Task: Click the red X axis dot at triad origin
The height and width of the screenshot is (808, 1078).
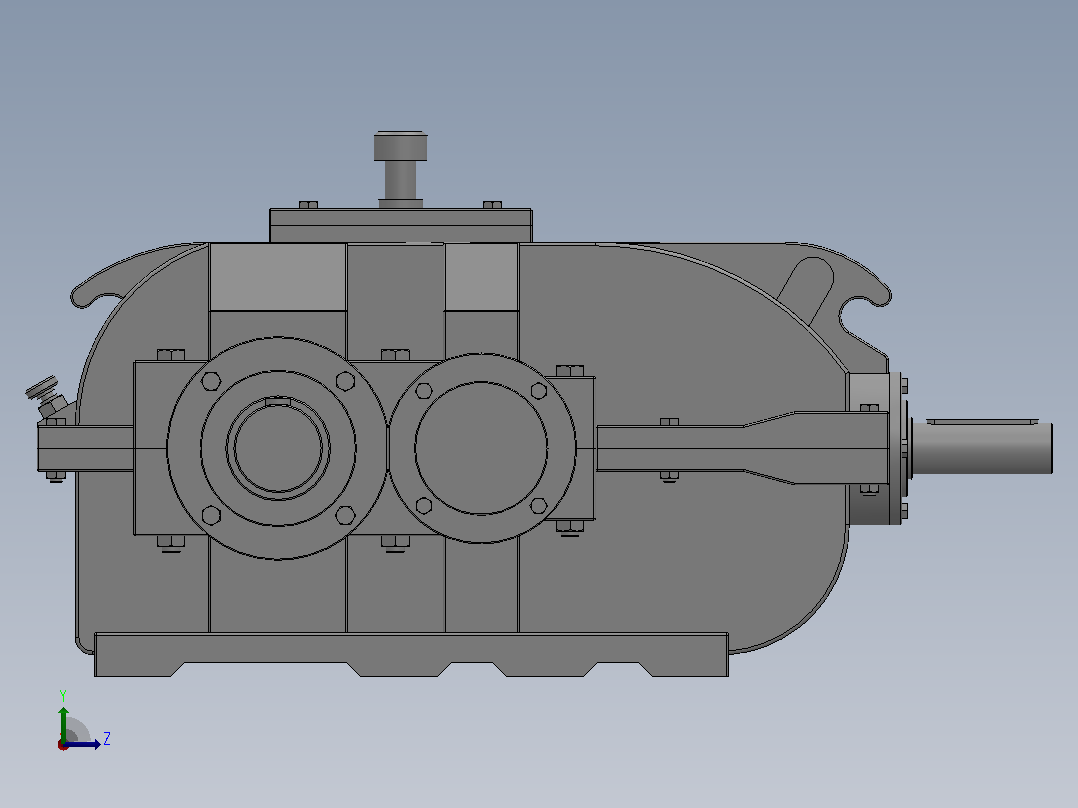Action: coord(63,745)
